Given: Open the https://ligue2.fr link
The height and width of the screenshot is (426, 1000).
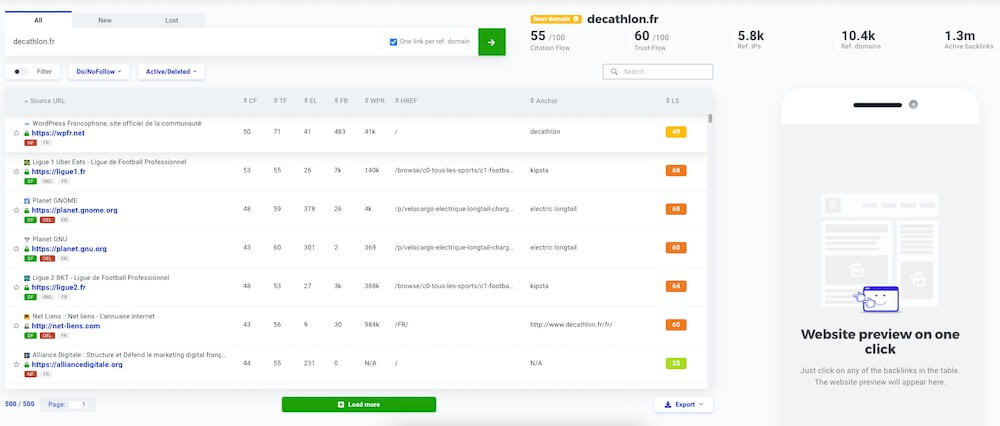Looking at the screenshot, I should click(x=59, y=288).
